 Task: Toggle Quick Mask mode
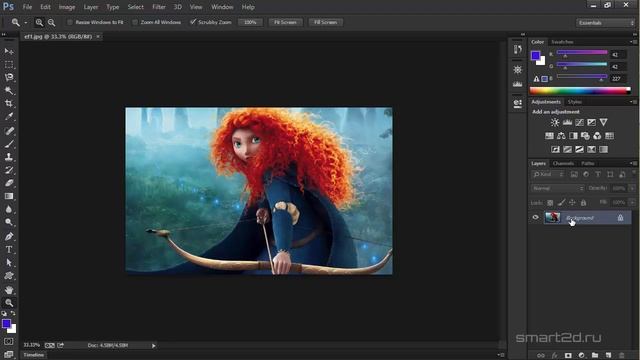point(9,341)
